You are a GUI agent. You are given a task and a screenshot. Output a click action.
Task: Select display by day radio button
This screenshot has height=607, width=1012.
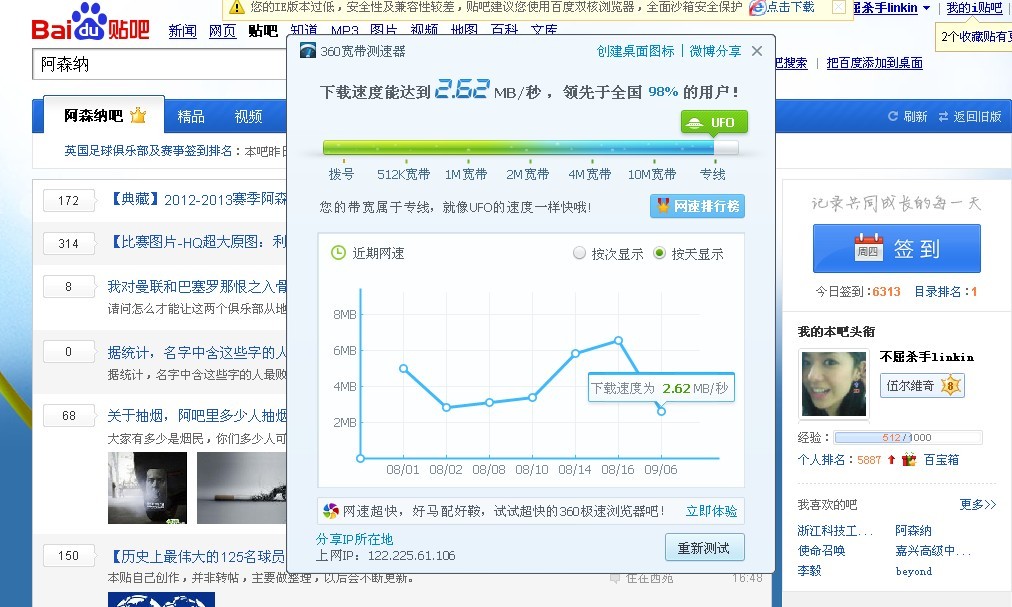659,253
